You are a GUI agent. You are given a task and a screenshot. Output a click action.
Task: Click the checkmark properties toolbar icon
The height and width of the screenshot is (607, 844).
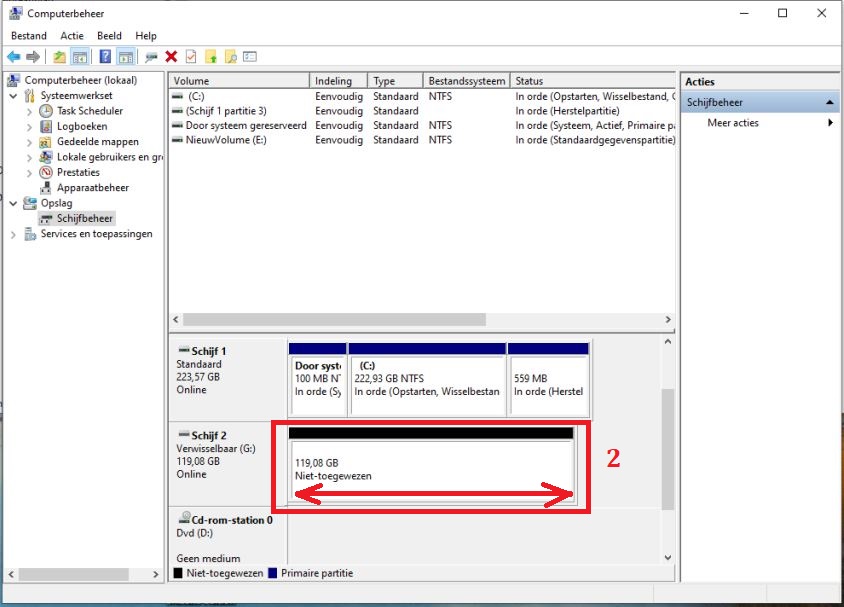(x=191, y=57)
